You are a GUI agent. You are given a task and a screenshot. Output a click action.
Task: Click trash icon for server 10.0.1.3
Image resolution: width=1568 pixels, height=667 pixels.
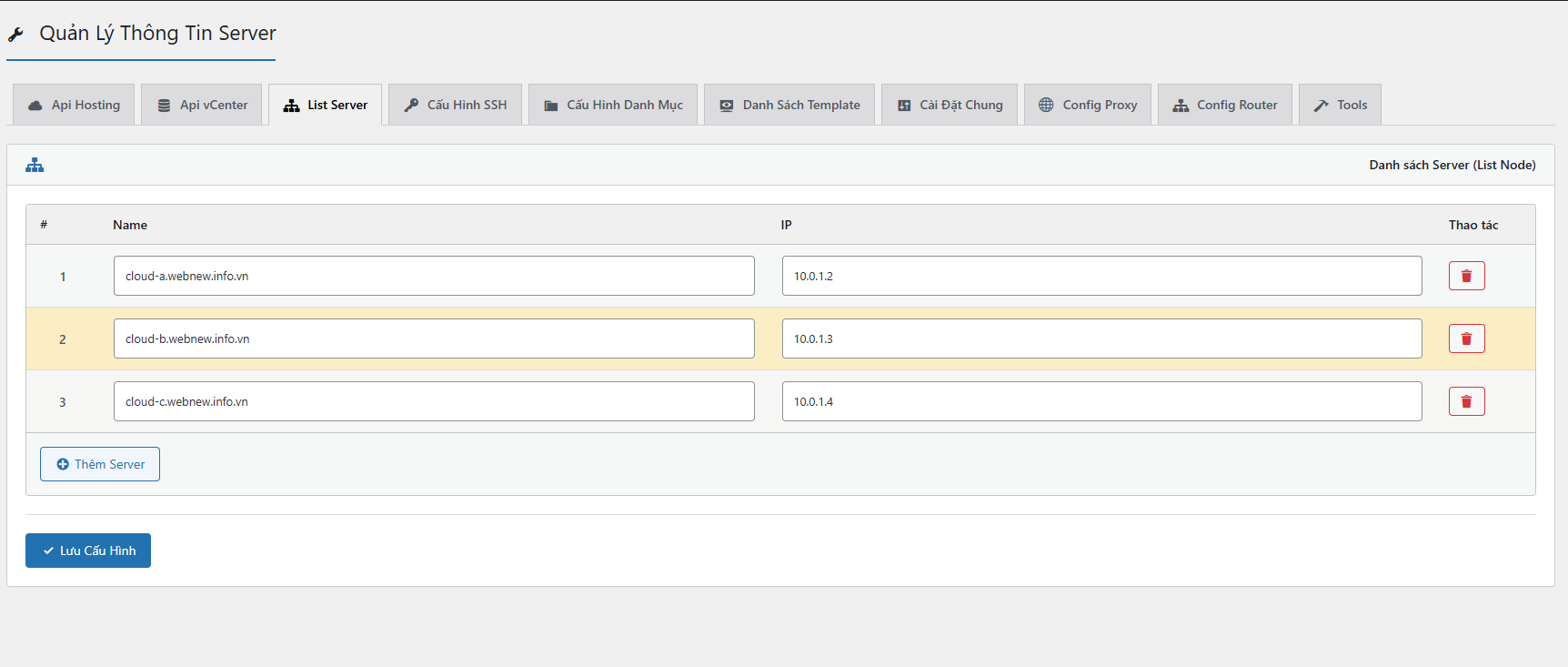click(x=1466, y=339)
